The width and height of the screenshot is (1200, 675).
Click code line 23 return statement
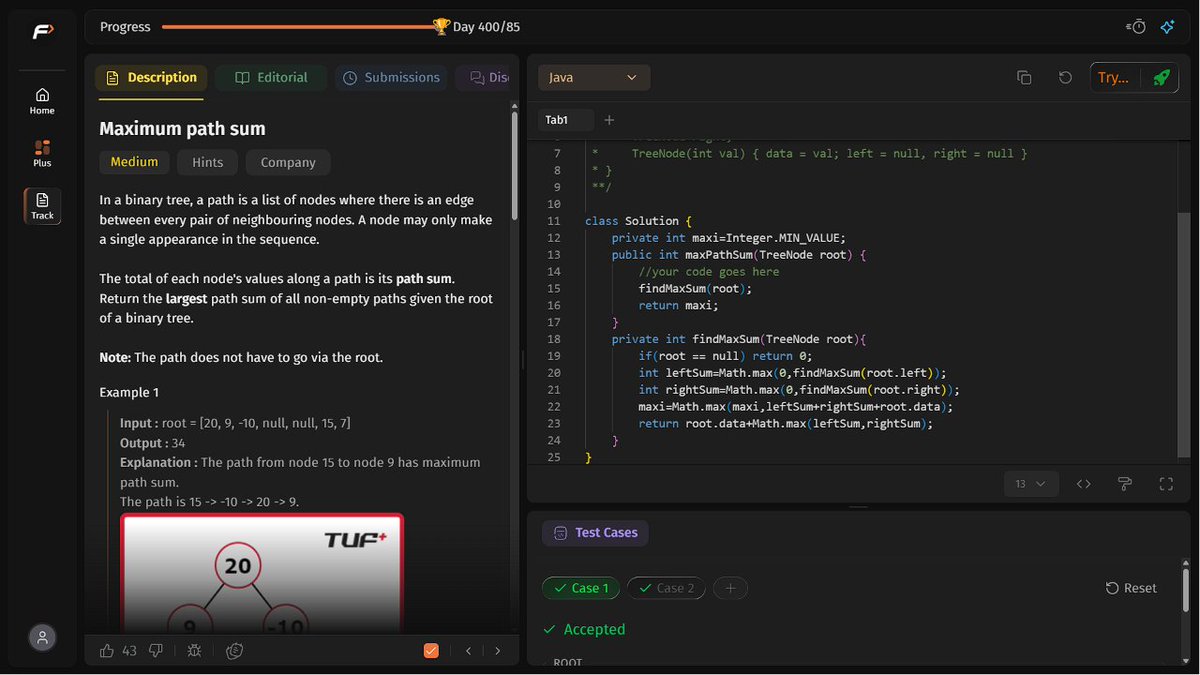(x=786, y=423)
